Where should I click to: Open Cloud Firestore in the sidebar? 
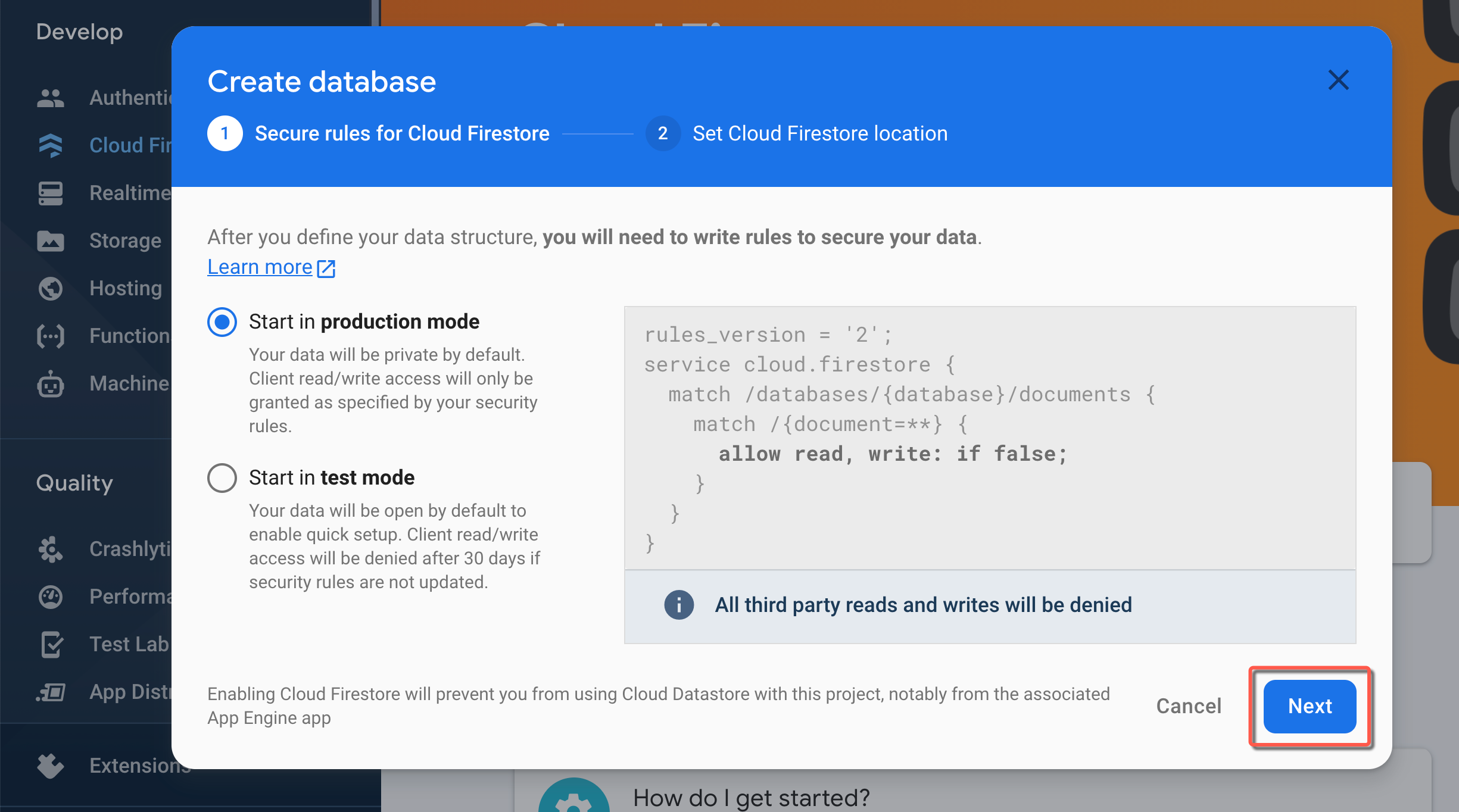[130, 145]
